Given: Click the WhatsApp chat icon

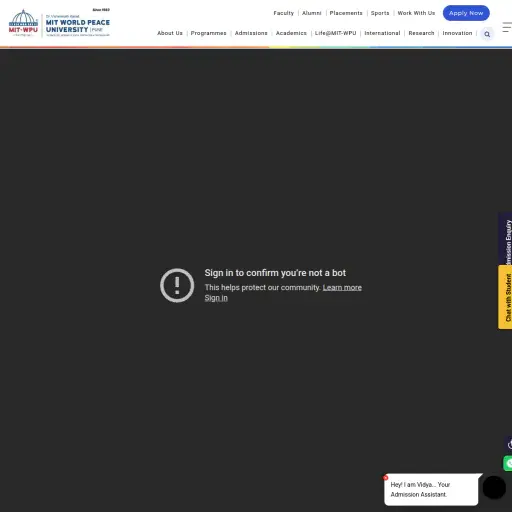Looking at the screenshot, I should pos(508,463).
